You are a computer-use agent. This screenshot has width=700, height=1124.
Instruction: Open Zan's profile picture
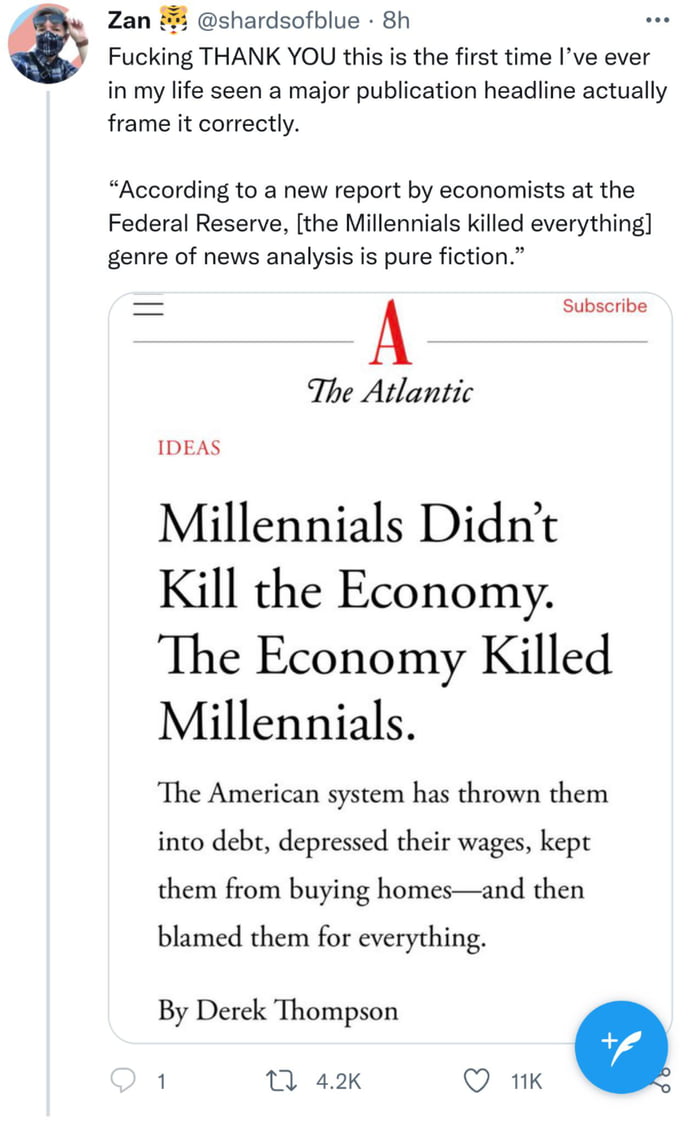click(47, 43)
